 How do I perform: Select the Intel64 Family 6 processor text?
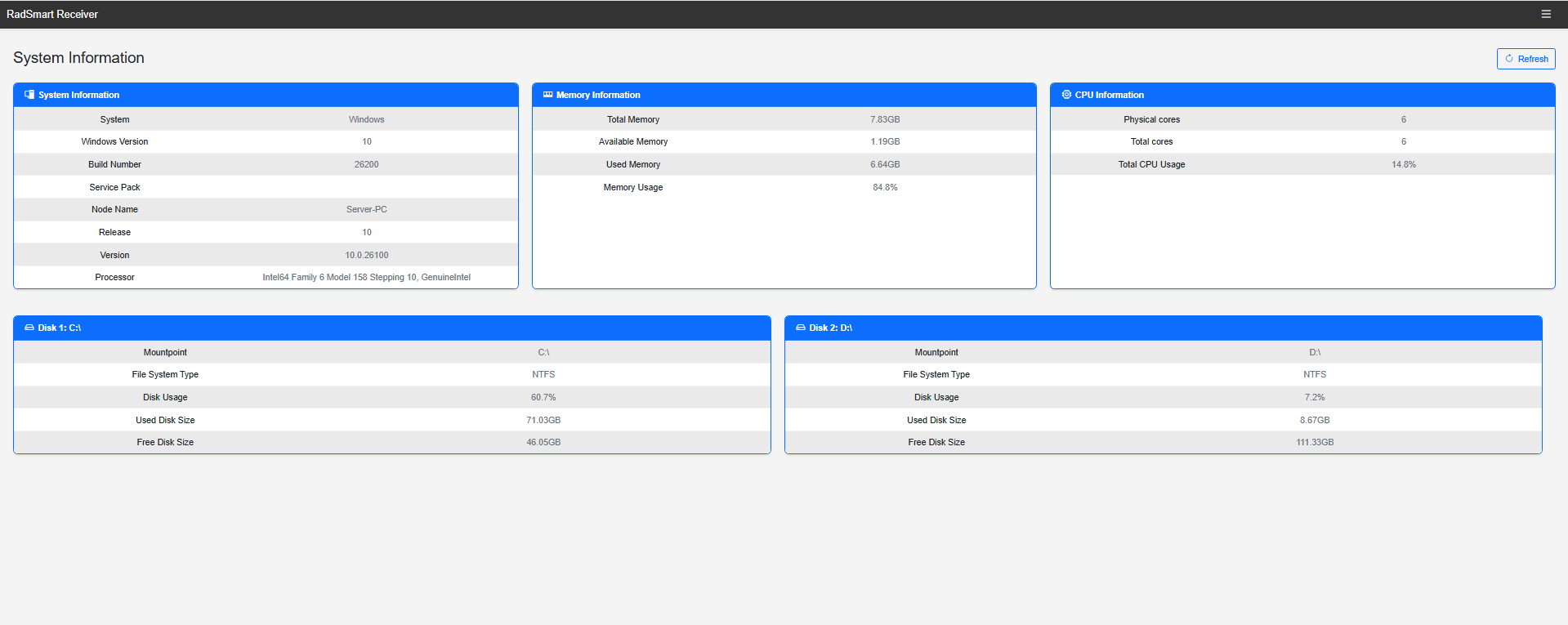point(366,277)
